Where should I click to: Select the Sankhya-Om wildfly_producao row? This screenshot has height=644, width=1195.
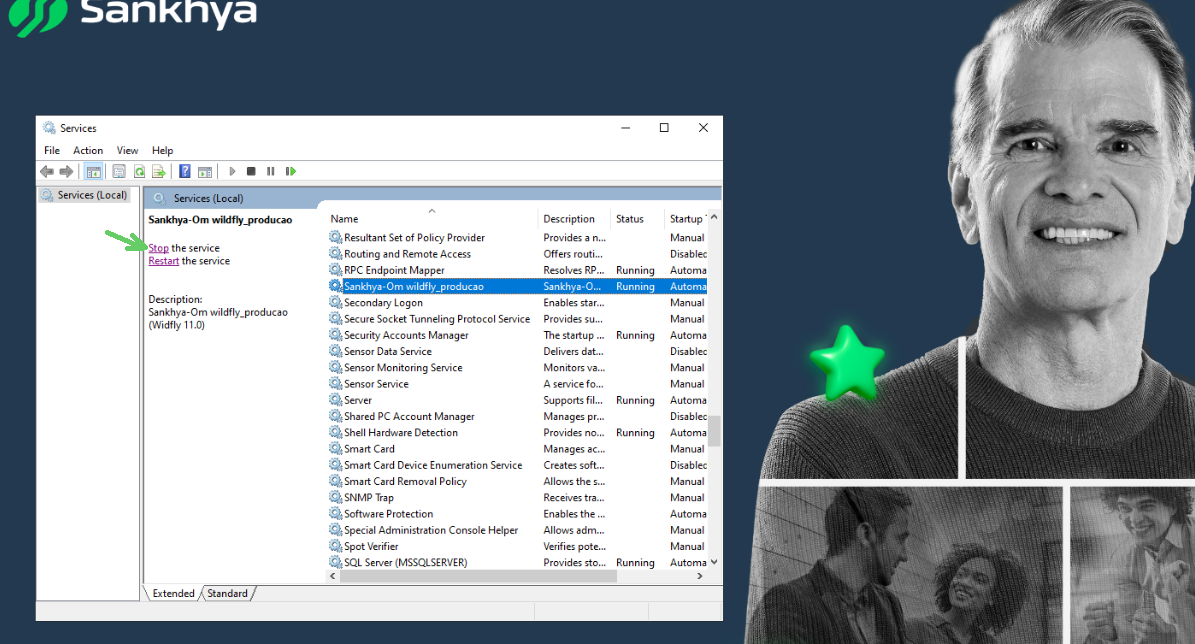[x=517, y=287]
